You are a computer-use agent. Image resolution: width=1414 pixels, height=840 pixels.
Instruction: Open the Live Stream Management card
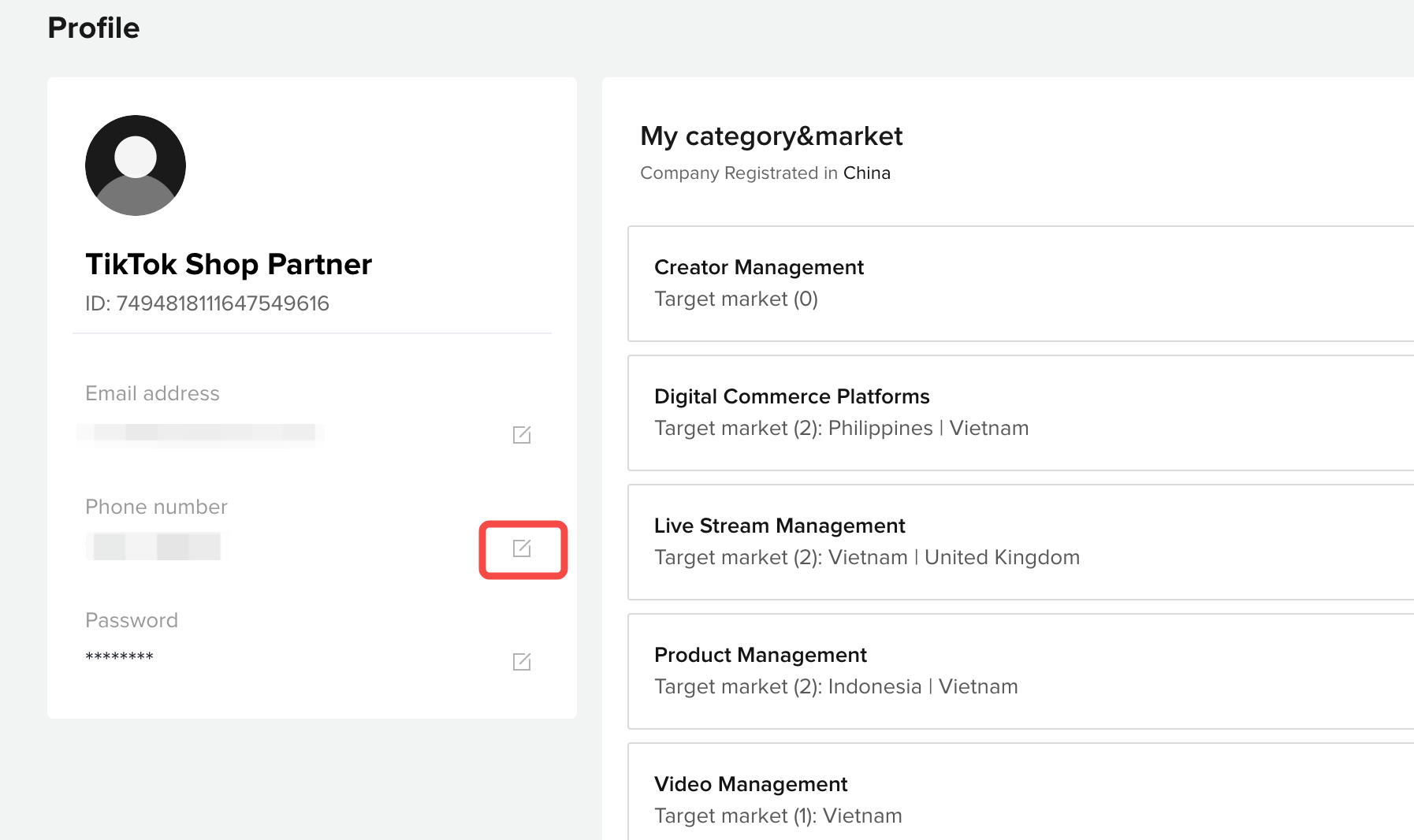point(1021,542)
